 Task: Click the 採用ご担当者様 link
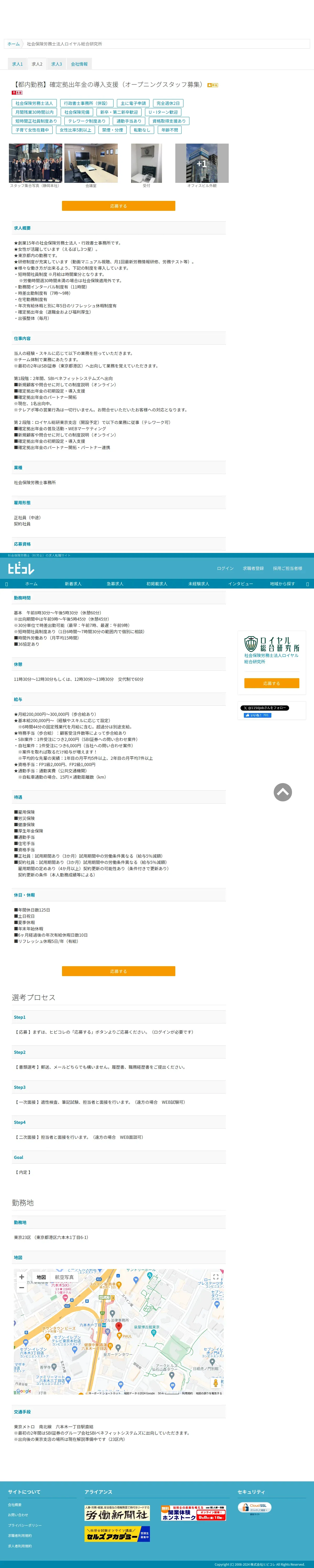pyautogui.click(x=287, y=569)
